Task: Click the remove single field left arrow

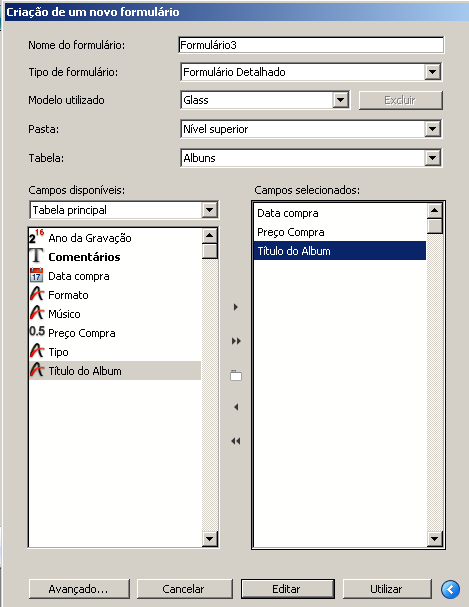Action: 236,407
